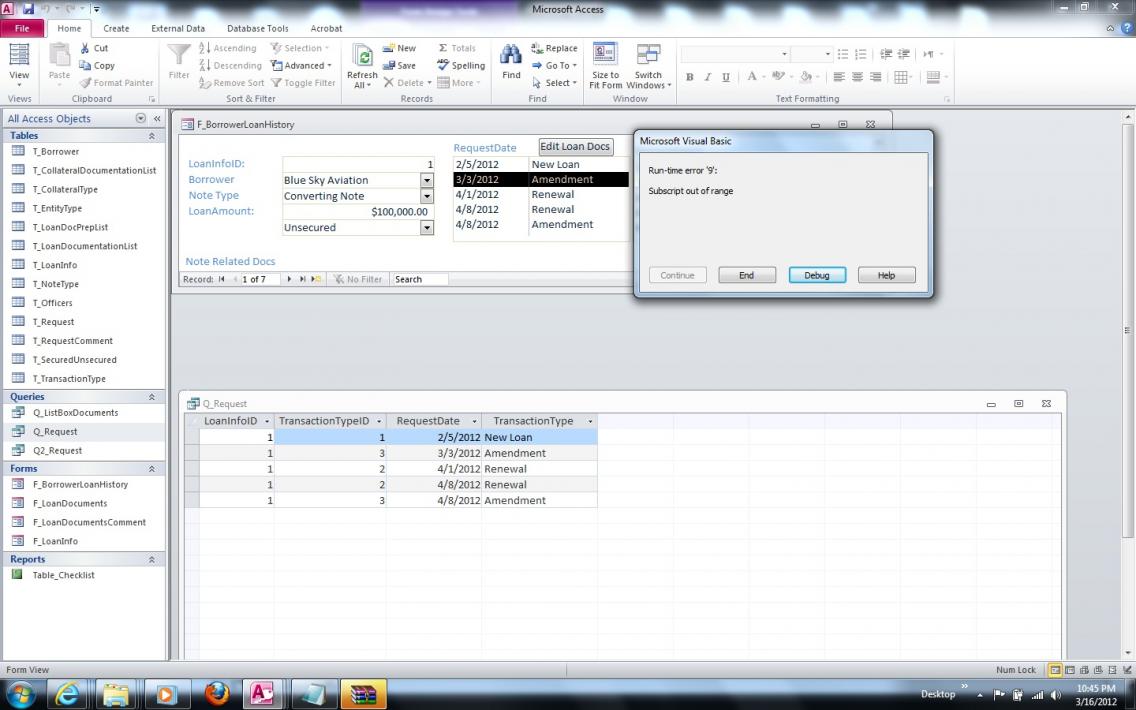This screenshot has width=1136, height=710.
Task: Click the current record number box
Action: coord(260,279)
